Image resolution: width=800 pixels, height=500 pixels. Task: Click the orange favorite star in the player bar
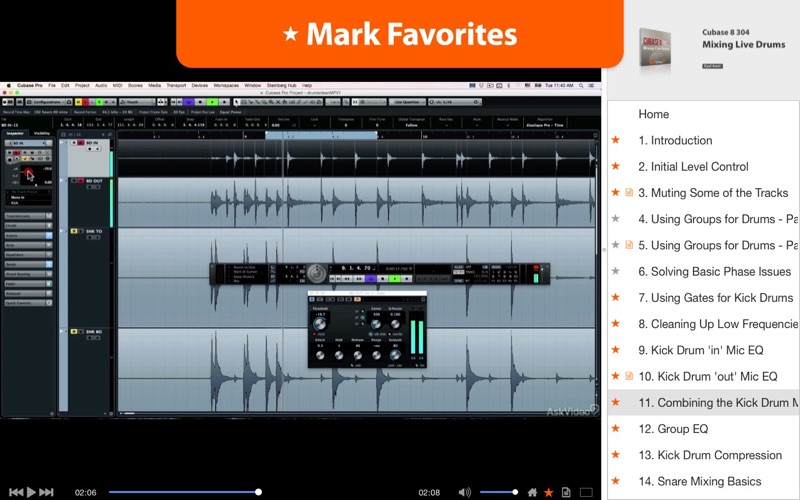(x=549, y=492)
